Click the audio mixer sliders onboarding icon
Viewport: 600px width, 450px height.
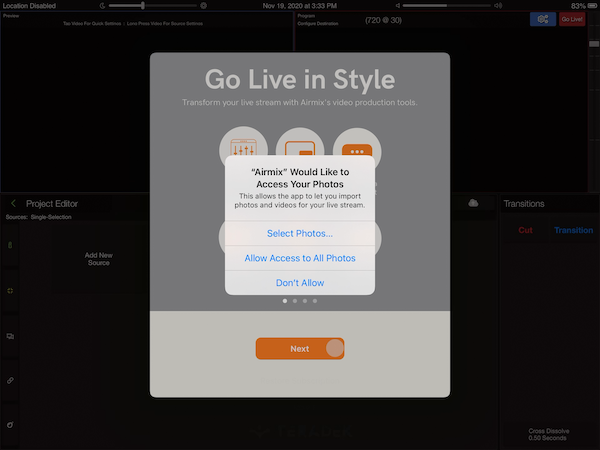(x=243, y=150)
